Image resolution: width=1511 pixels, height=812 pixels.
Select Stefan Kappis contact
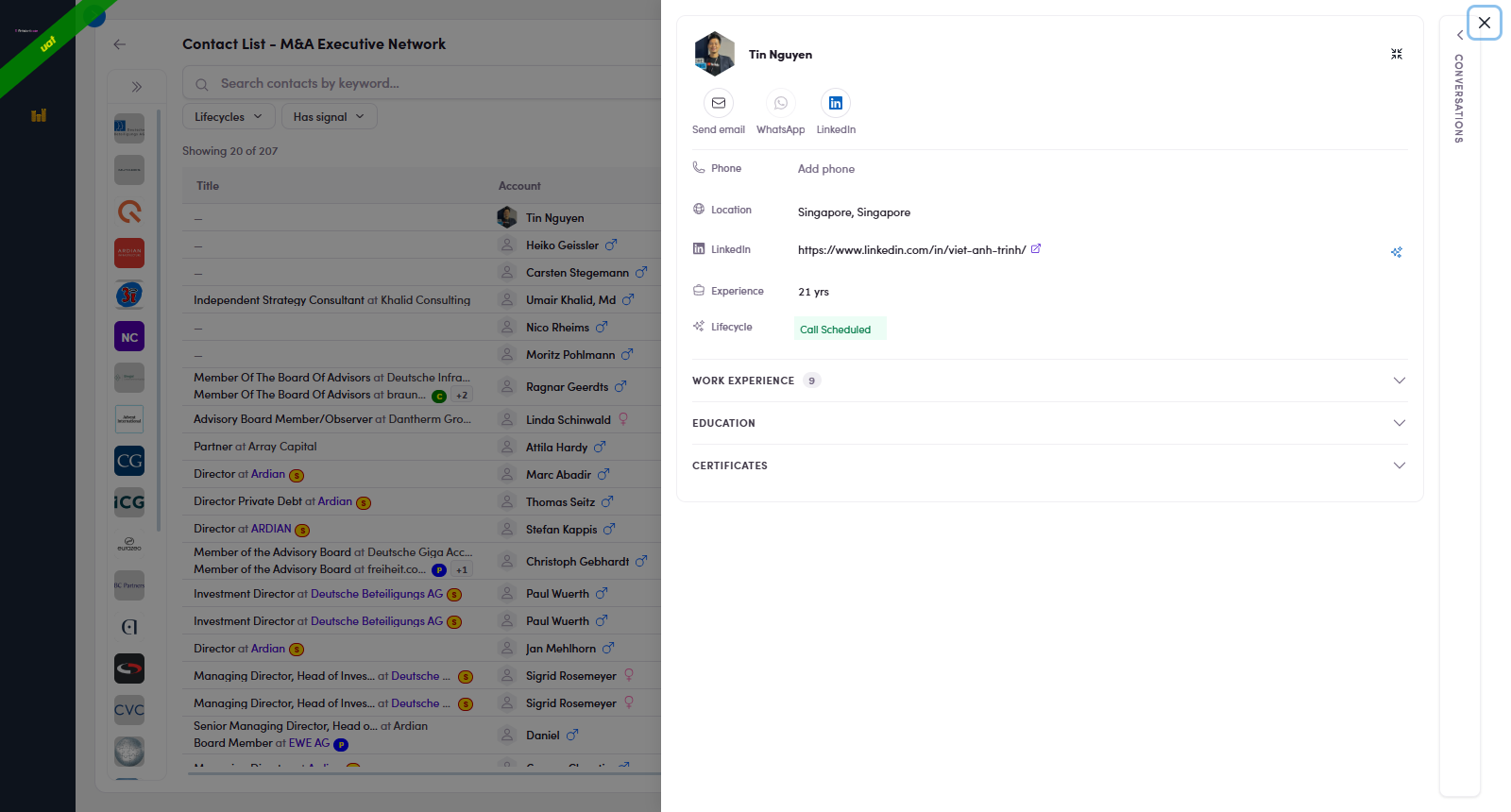561,530
